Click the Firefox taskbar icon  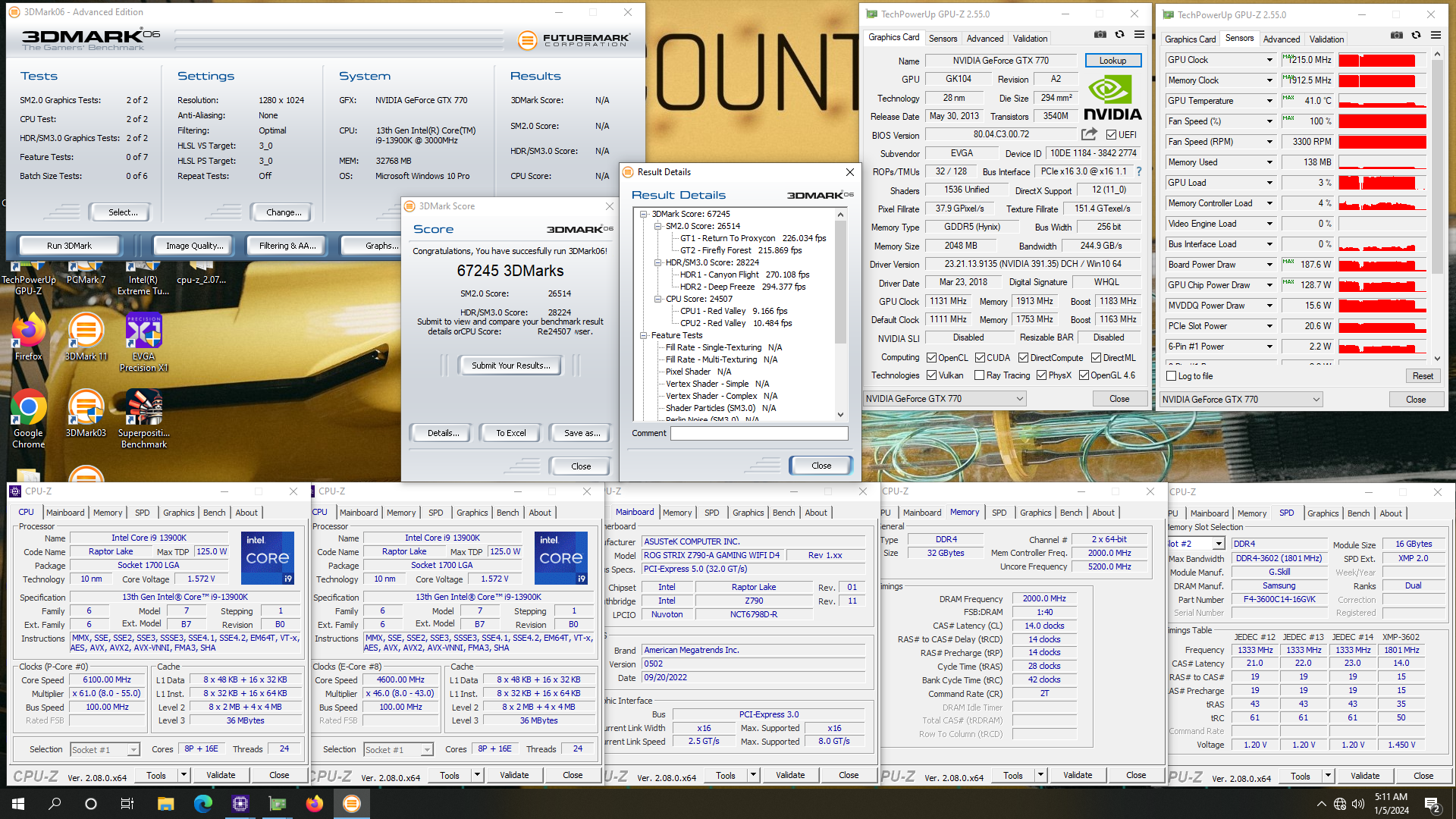[x=314, y=804]
